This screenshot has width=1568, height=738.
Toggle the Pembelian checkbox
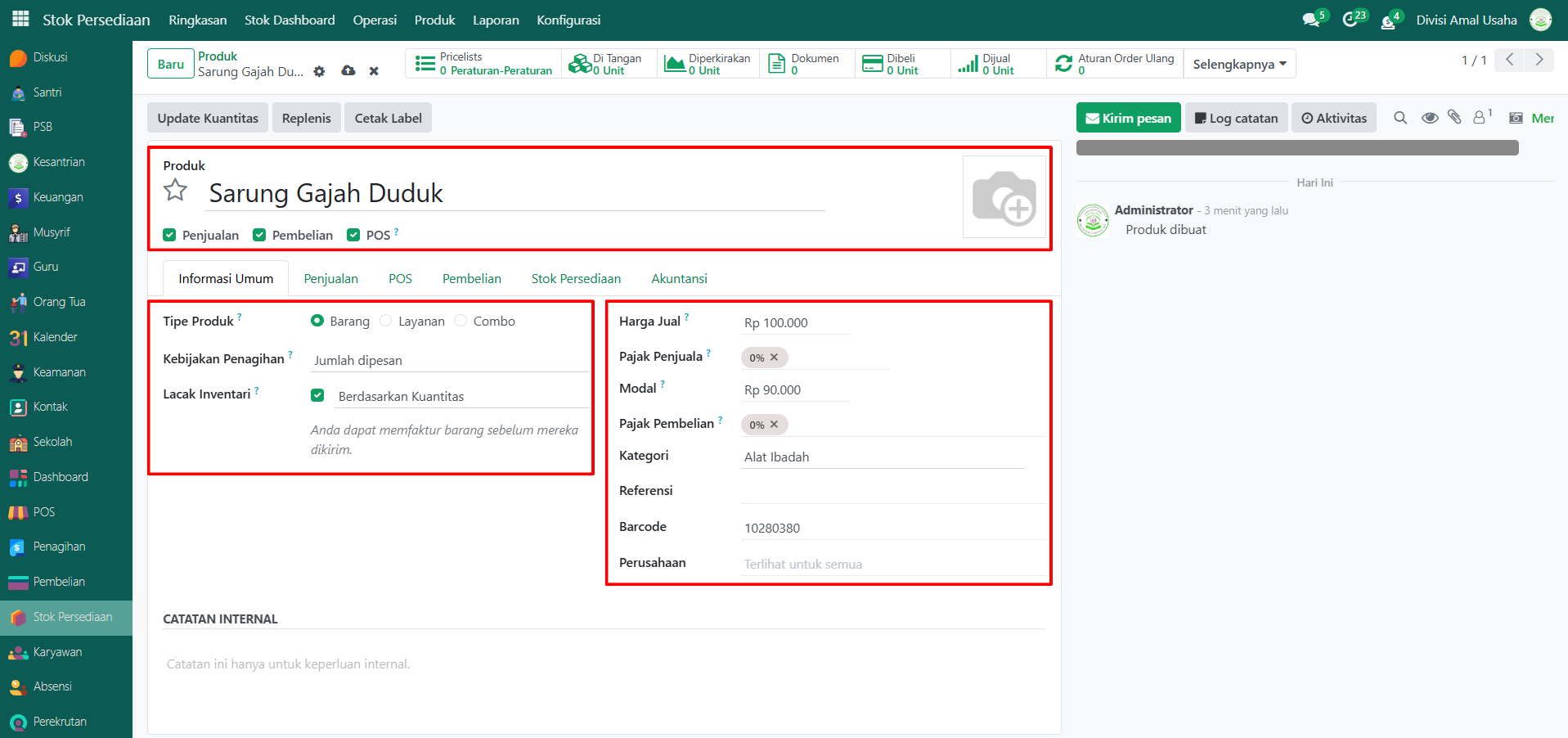(x=260, y=236)
